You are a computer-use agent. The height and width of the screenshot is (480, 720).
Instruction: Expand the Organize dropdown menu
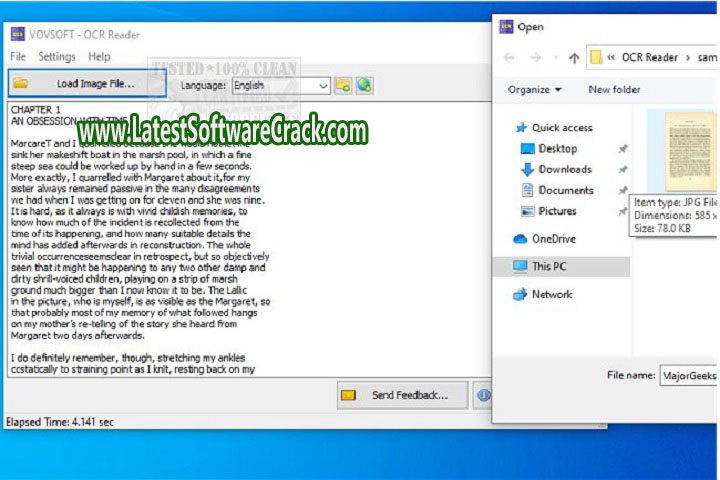[534, 90]
